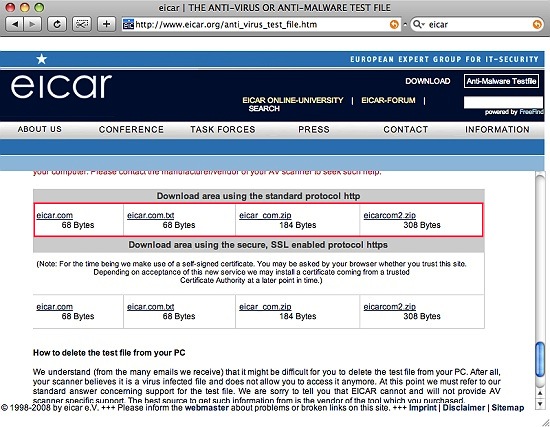
Task: Click the URL address field
Action: pyautogui.click(x=261, y=25)
